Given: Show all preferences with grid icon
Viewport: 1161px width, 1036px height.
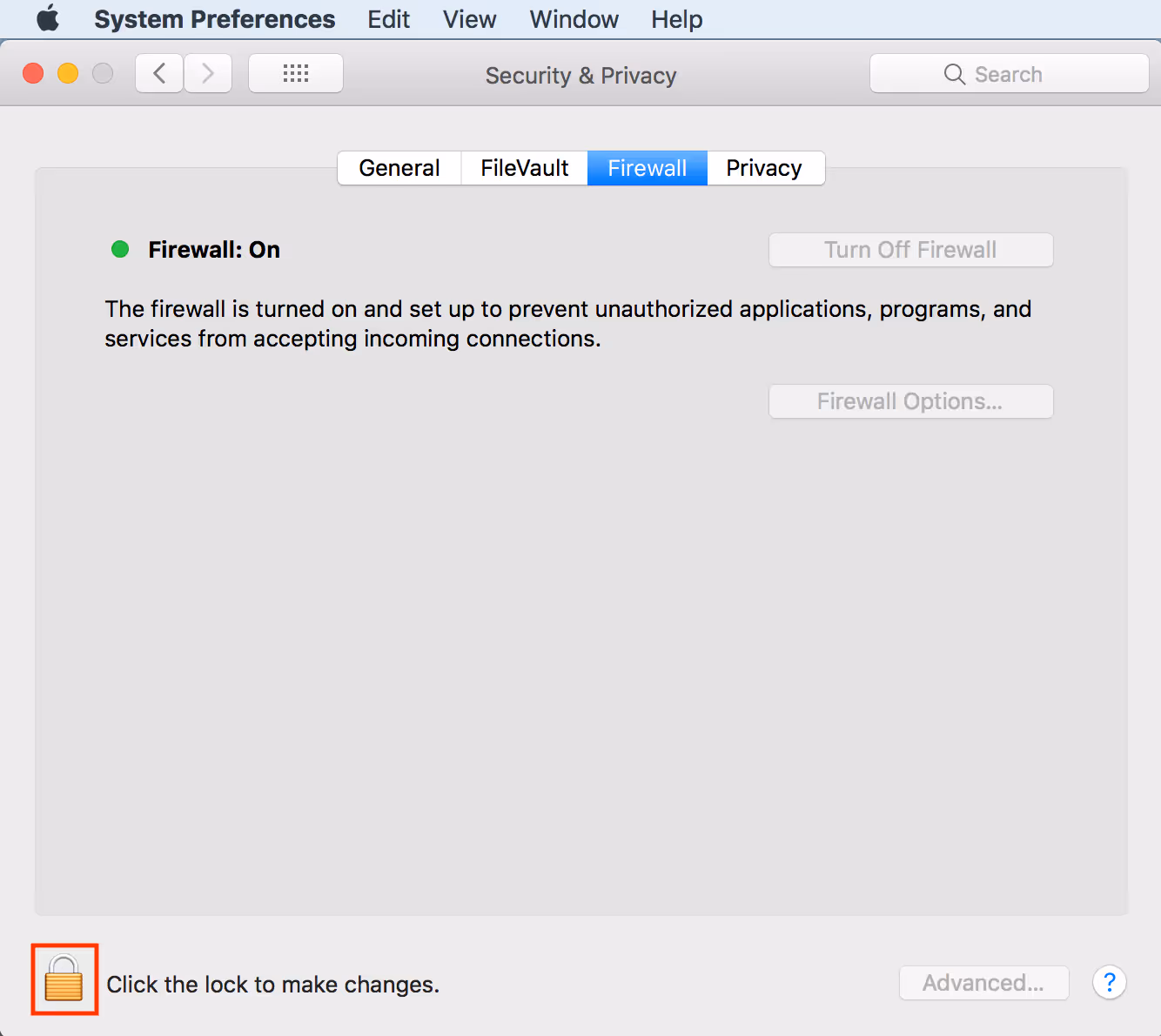Looking at the screenshot, I should tap(296, 73).
